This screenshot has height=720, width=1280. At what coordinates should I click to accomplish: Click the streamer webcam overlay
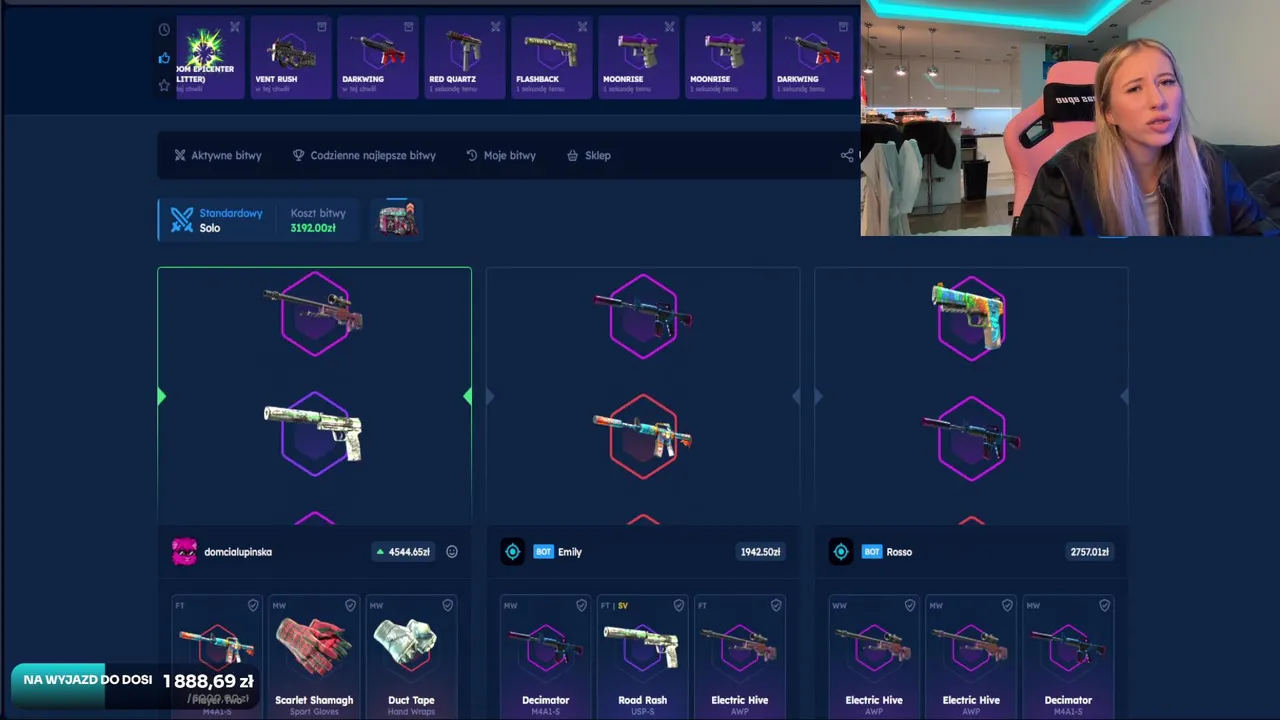(1070, 118)
